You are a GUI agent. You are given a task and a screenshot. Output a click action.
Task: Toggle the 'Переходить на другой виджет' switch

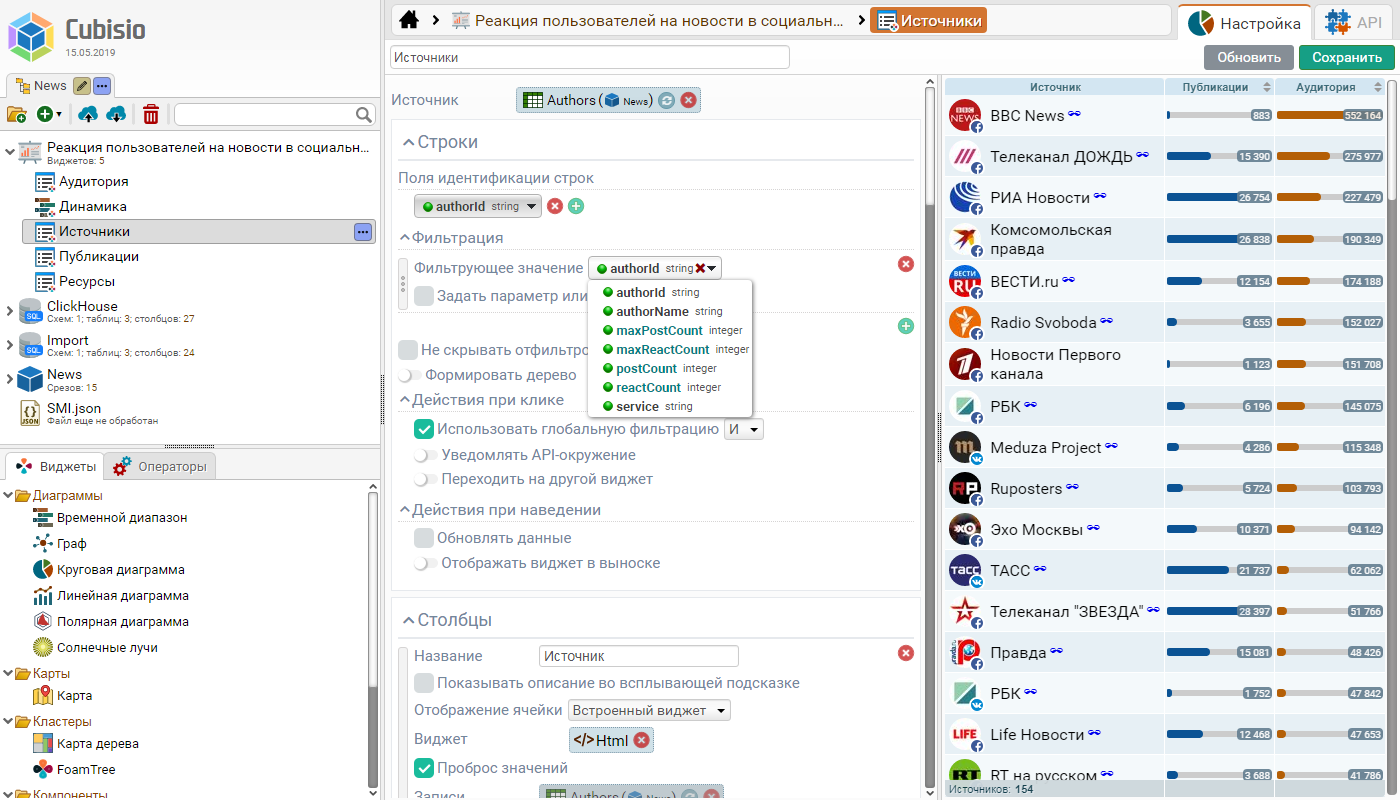(x=426, y=479)
